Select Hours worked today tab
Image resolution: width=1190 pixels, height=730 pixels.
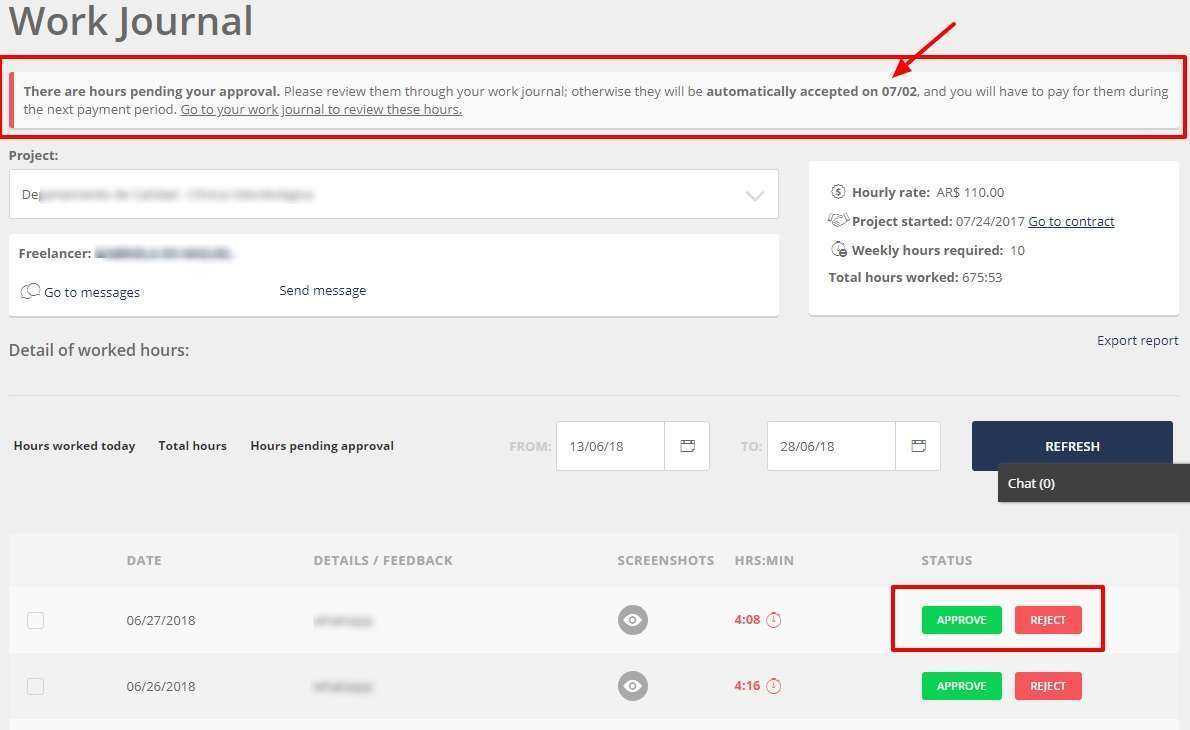point(74,446)
